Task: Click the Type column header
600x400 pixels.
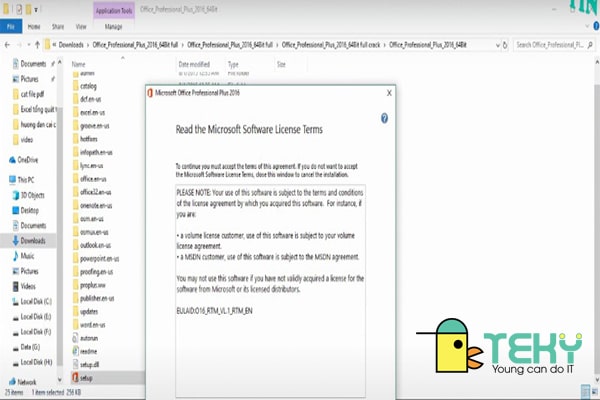Action: (x=233, y=64)
